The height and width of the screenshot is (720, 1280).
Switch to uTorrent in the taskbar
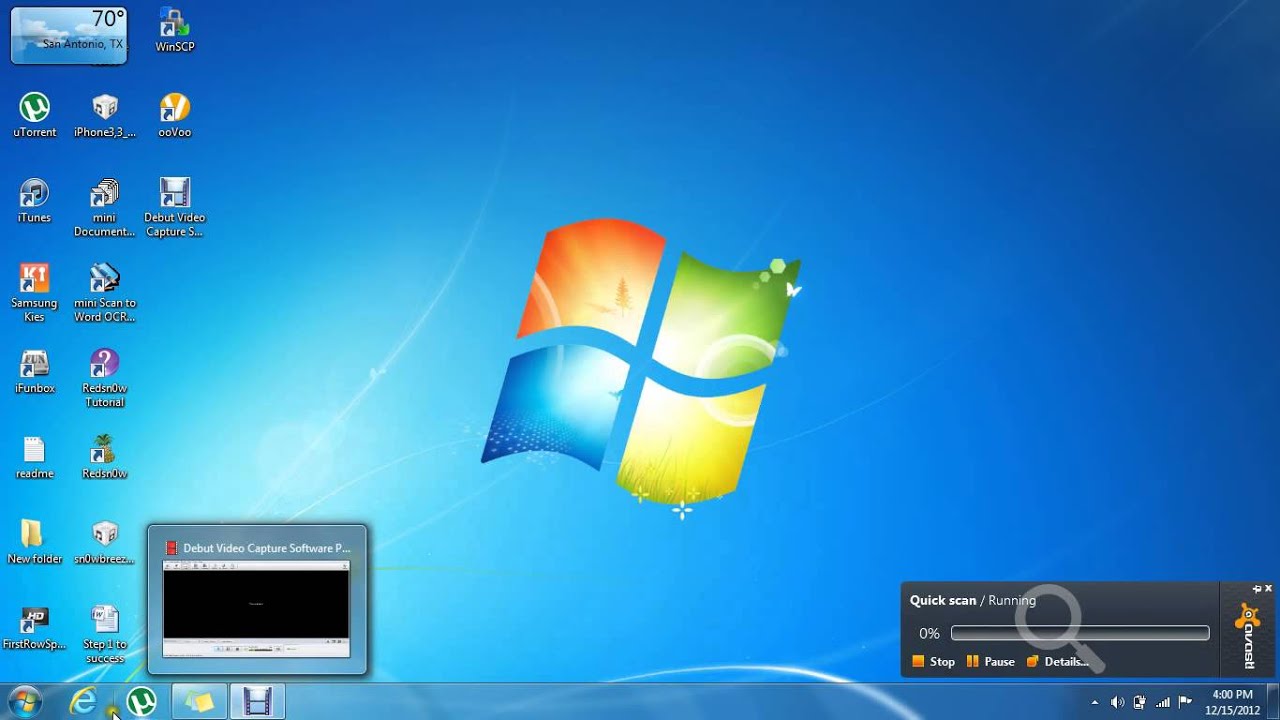point(141,702)
